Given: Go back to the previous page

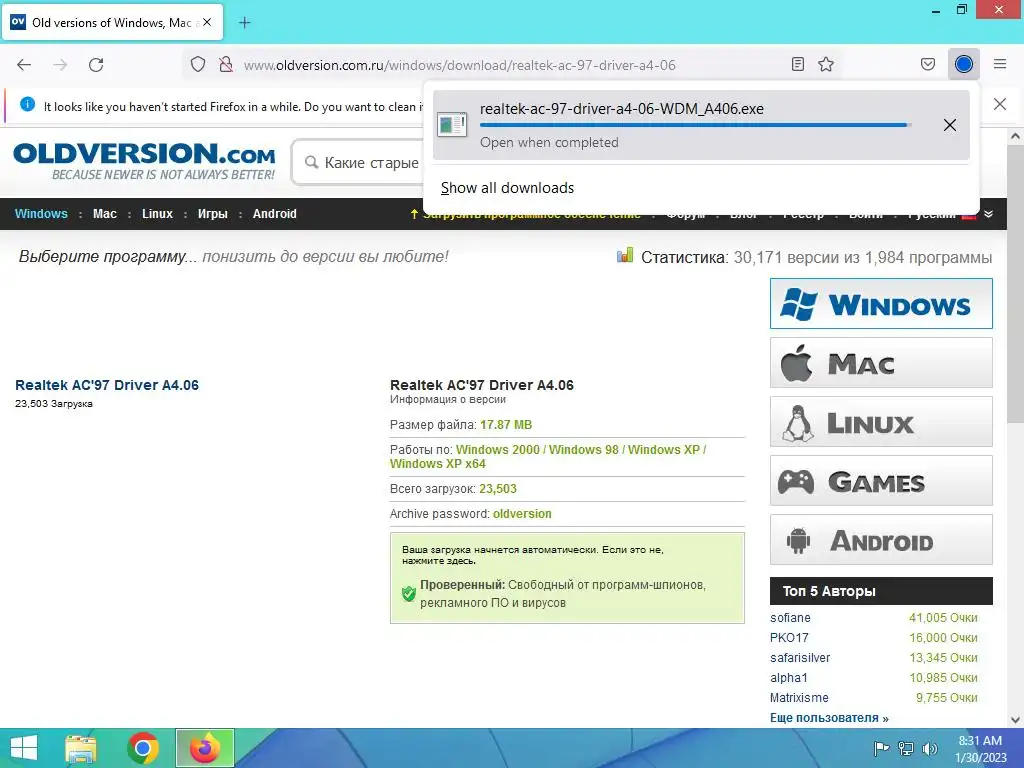Looking at the screenshot, I should pos(24,65).
